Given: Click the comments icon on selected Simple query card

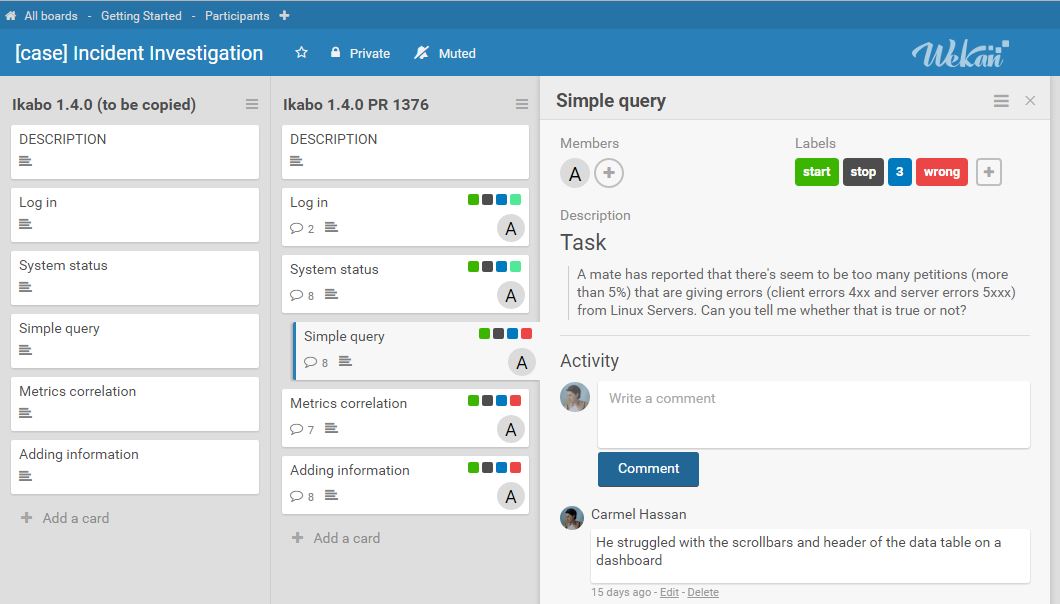Looking at the screenshot, I should point(310,362).
